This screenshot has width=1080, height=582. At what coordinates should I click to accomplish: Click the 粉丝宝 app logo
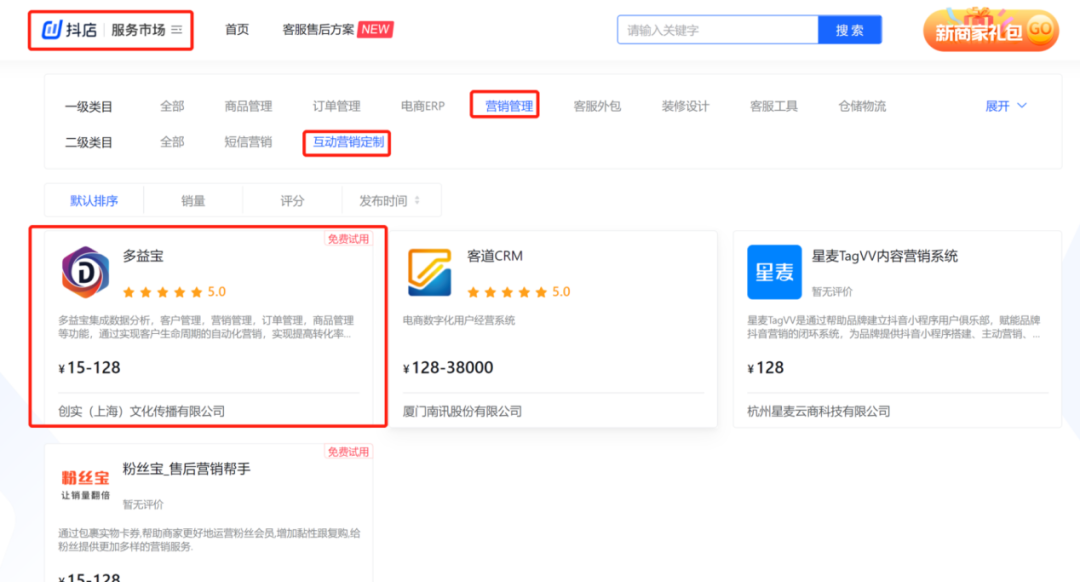tap(85, 484)
